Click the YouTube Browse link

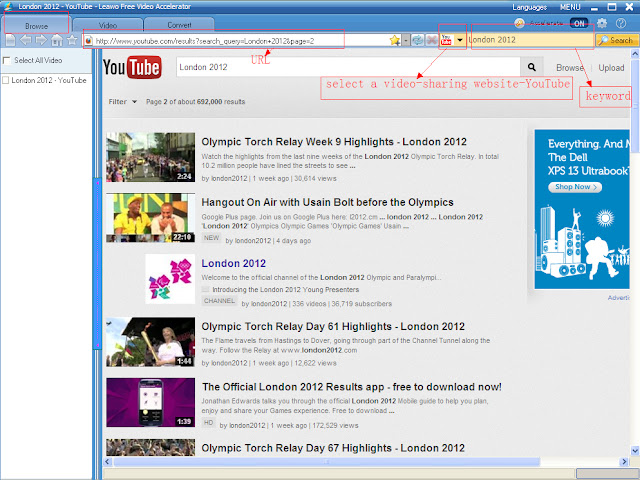click(x=570, y=68)
